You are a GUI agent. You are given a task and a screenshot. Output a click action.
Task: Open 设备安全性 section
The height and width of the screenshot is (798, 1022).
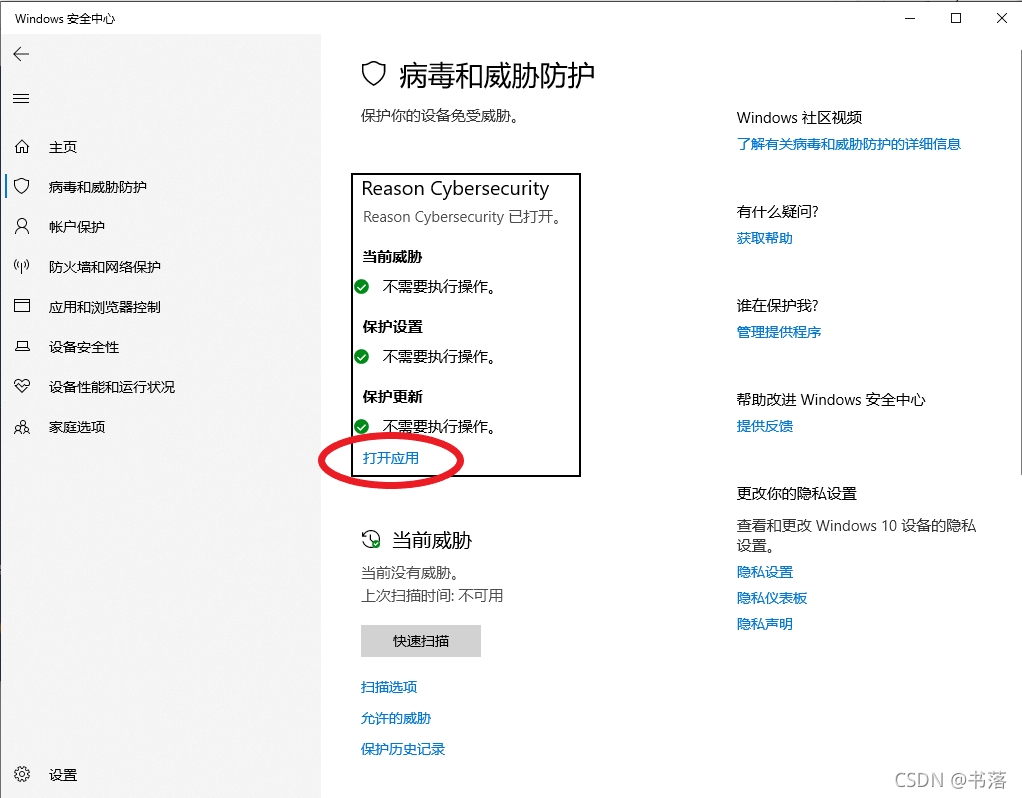(x=83, y=347)
